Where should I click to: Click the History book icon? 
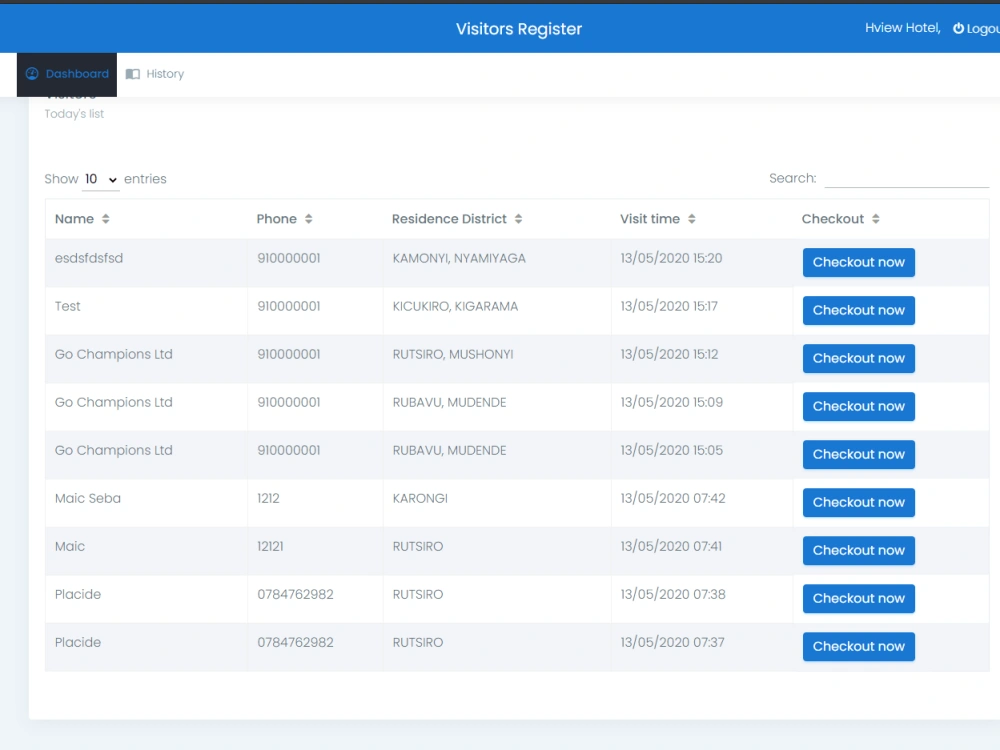[133, 74]
